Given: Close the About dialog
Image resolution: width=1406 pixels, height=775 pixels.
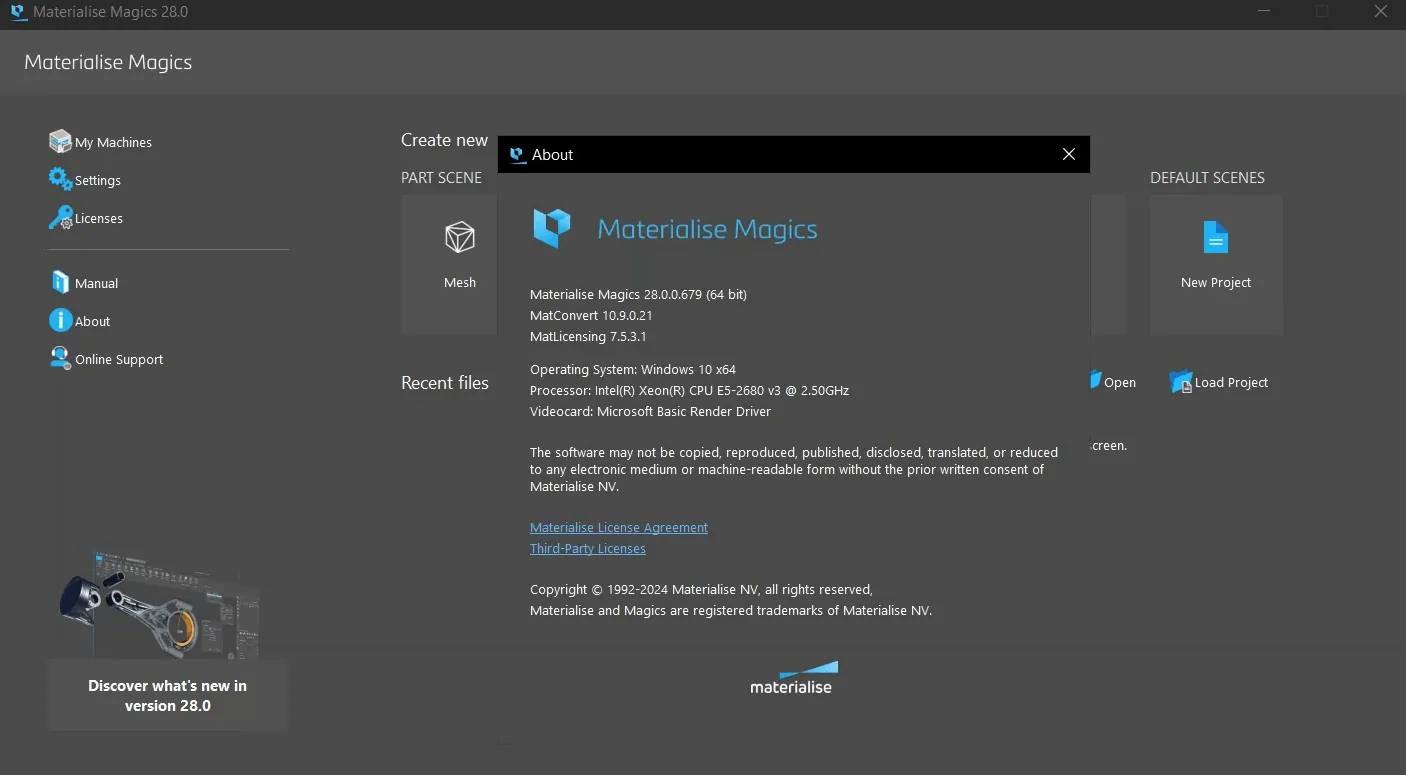Looking at the screenshot, I should click(1068, 154).
